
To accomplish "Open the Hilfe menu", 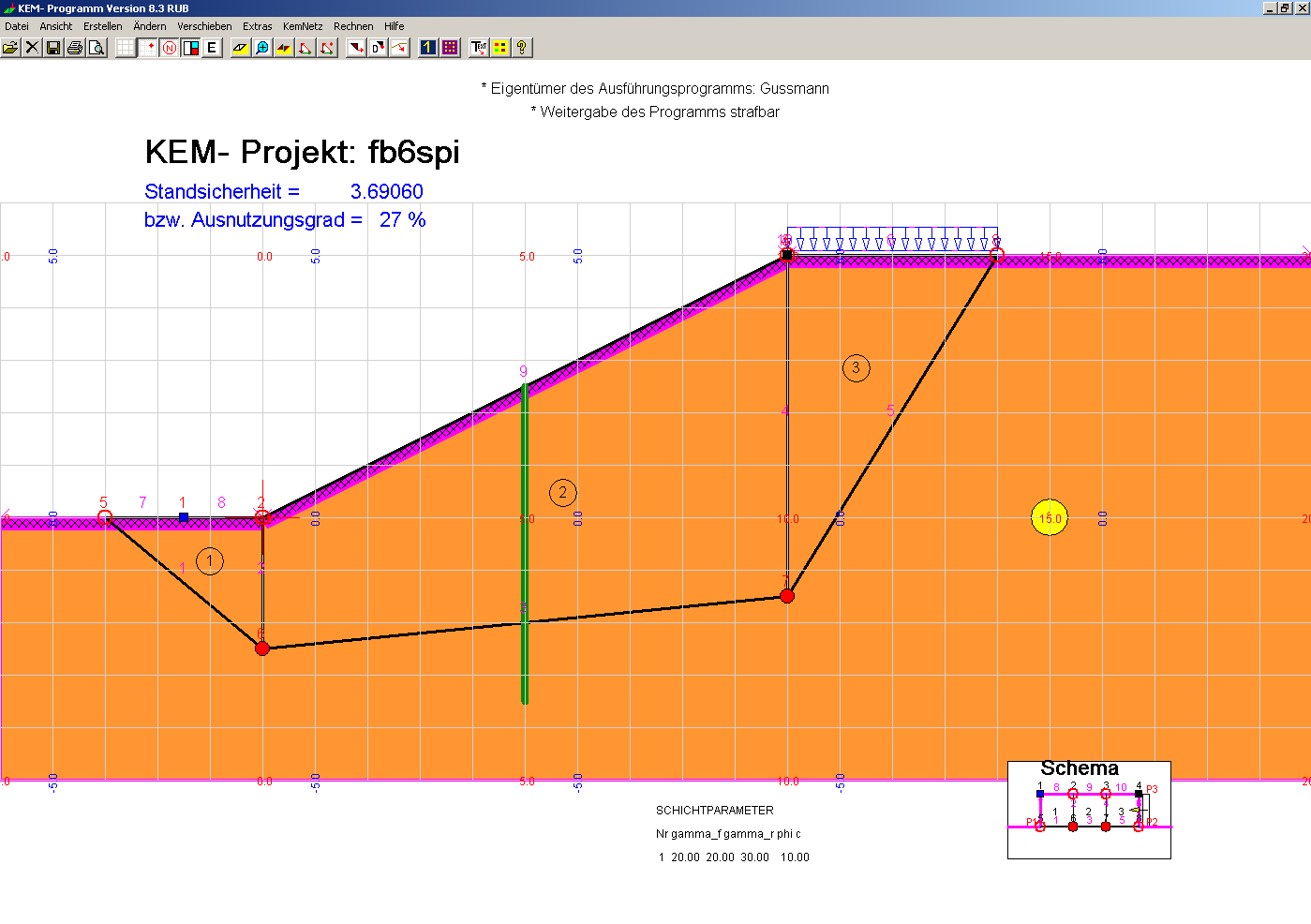I will 395,26.
